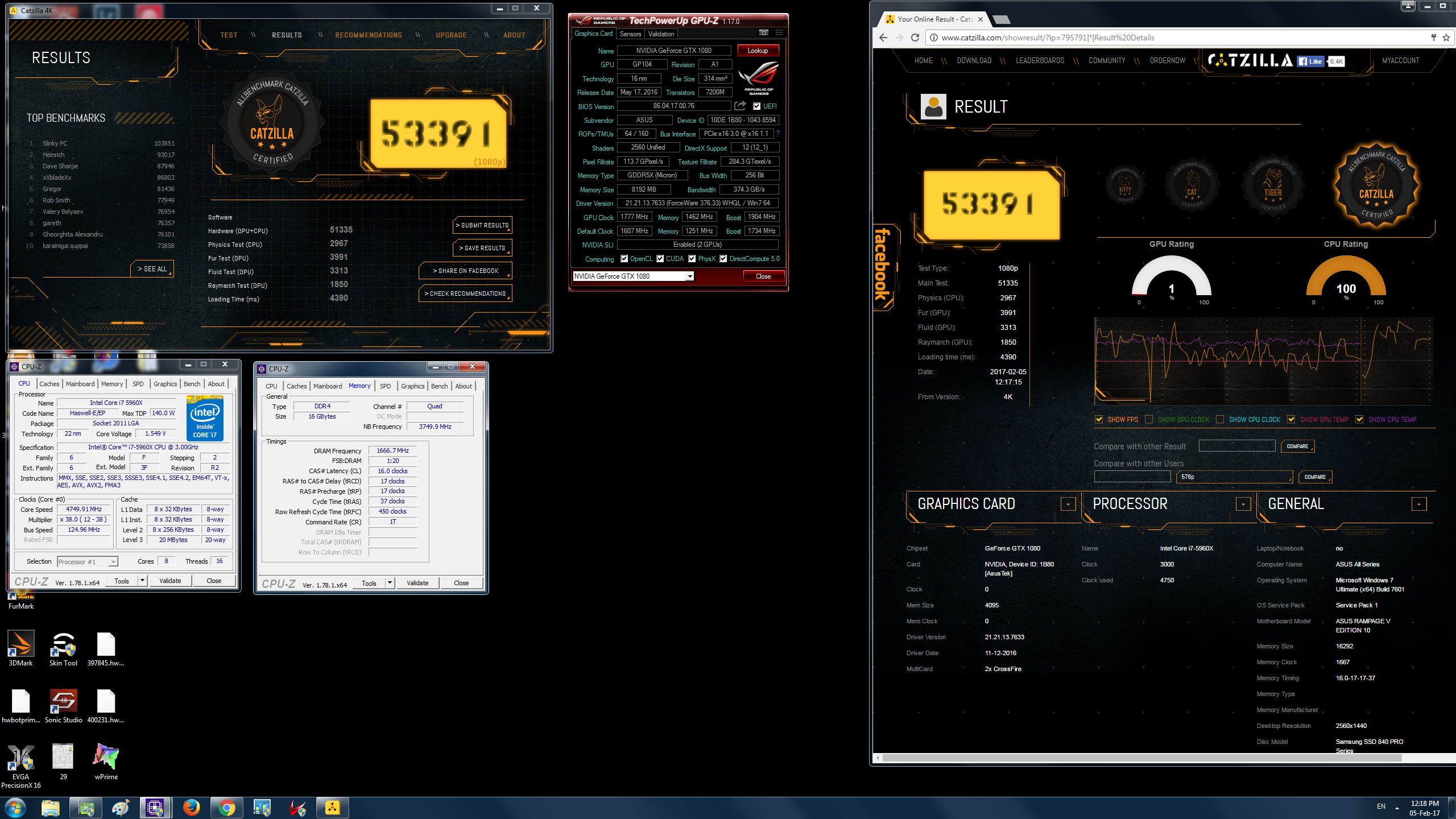Toggle the OpenCL checkbox in GPU-Z
Image resolution: width=1456 pixels, height=819 pixels.
coord(624,259)
